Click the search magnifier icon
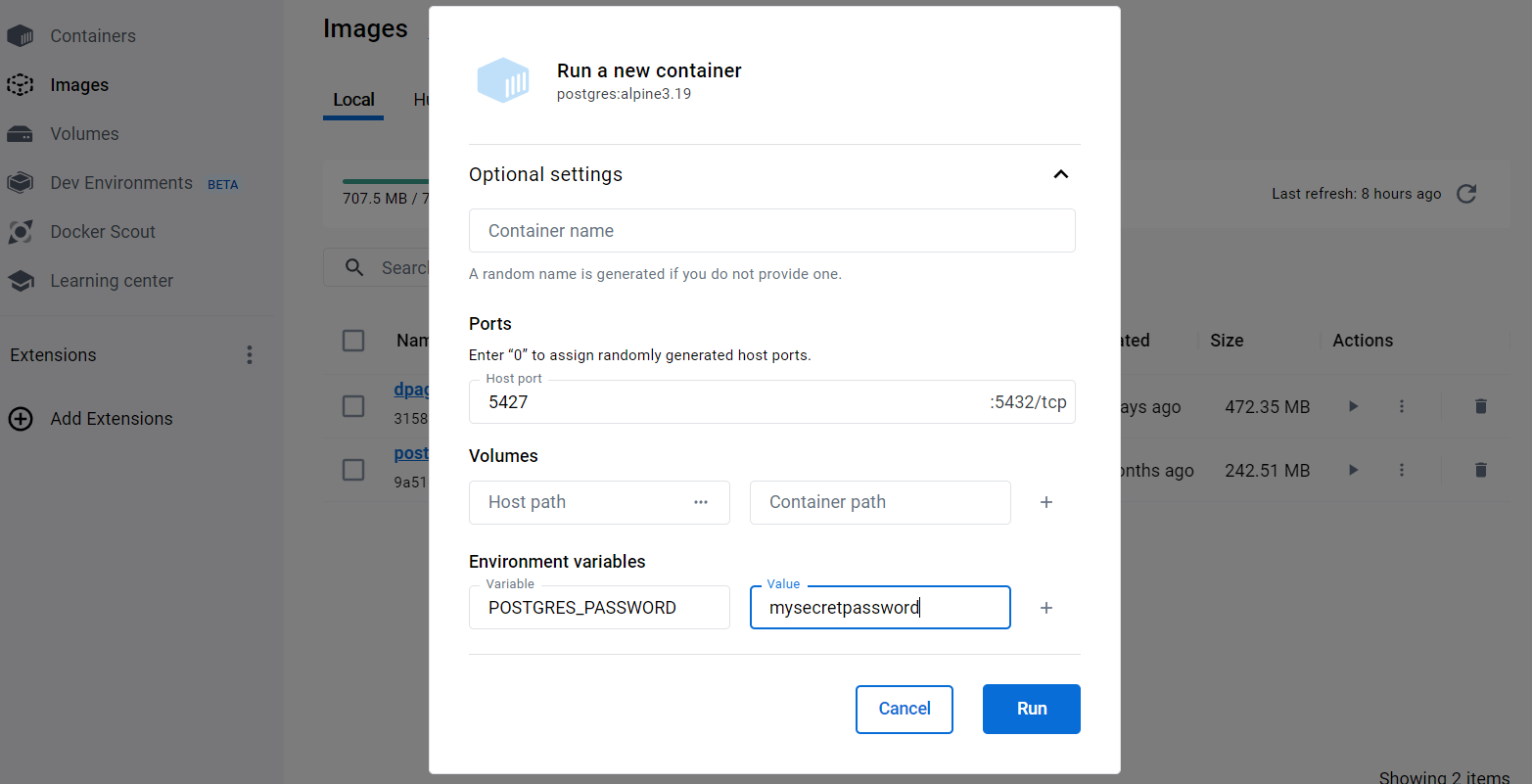The image size is (1532, 784). click(354, 267)
